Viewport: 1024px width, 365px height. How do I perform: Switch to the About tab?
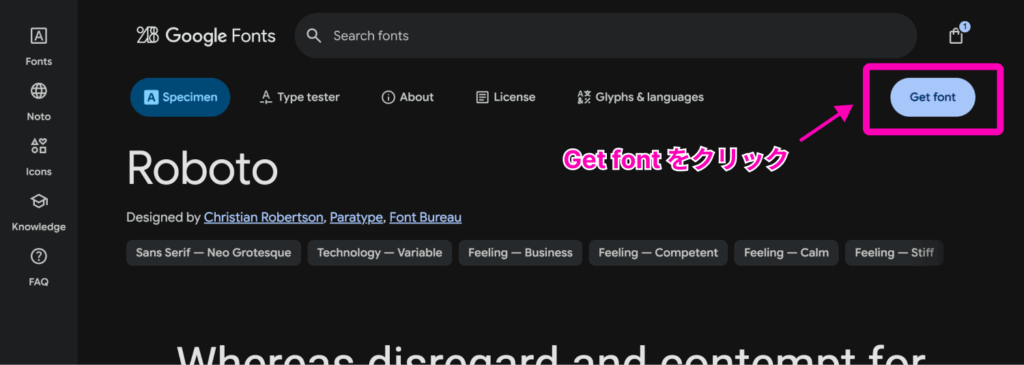click(x=408, y=97)
